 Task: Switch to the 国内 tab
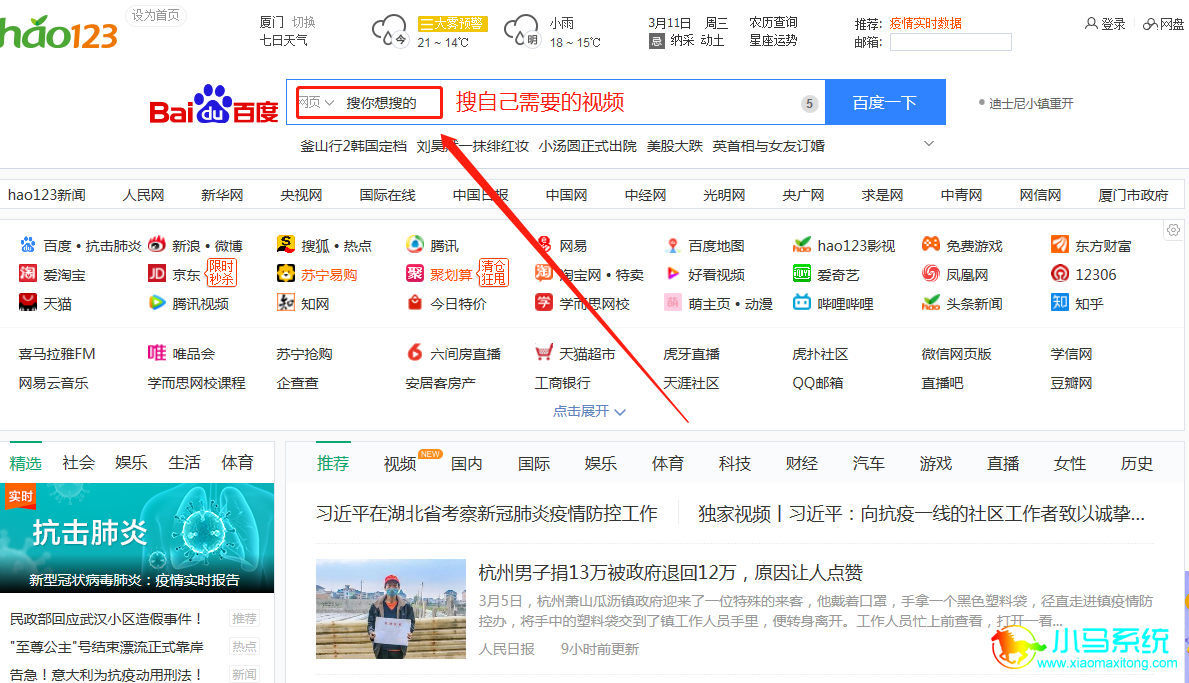[x=466, y=463]
